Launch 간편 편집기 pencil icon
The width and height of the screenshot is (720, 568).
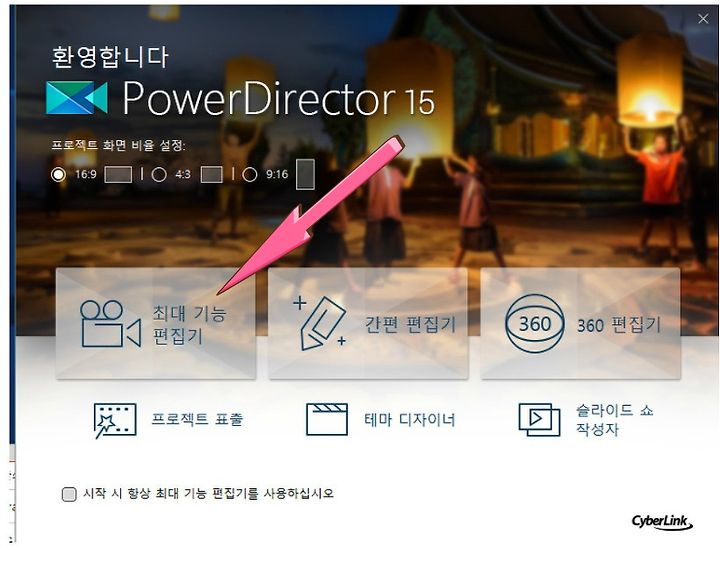coord(320,323)
